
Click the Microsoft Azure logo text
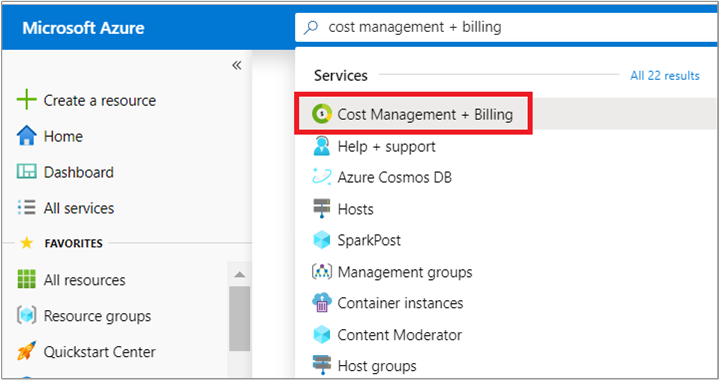83,28
